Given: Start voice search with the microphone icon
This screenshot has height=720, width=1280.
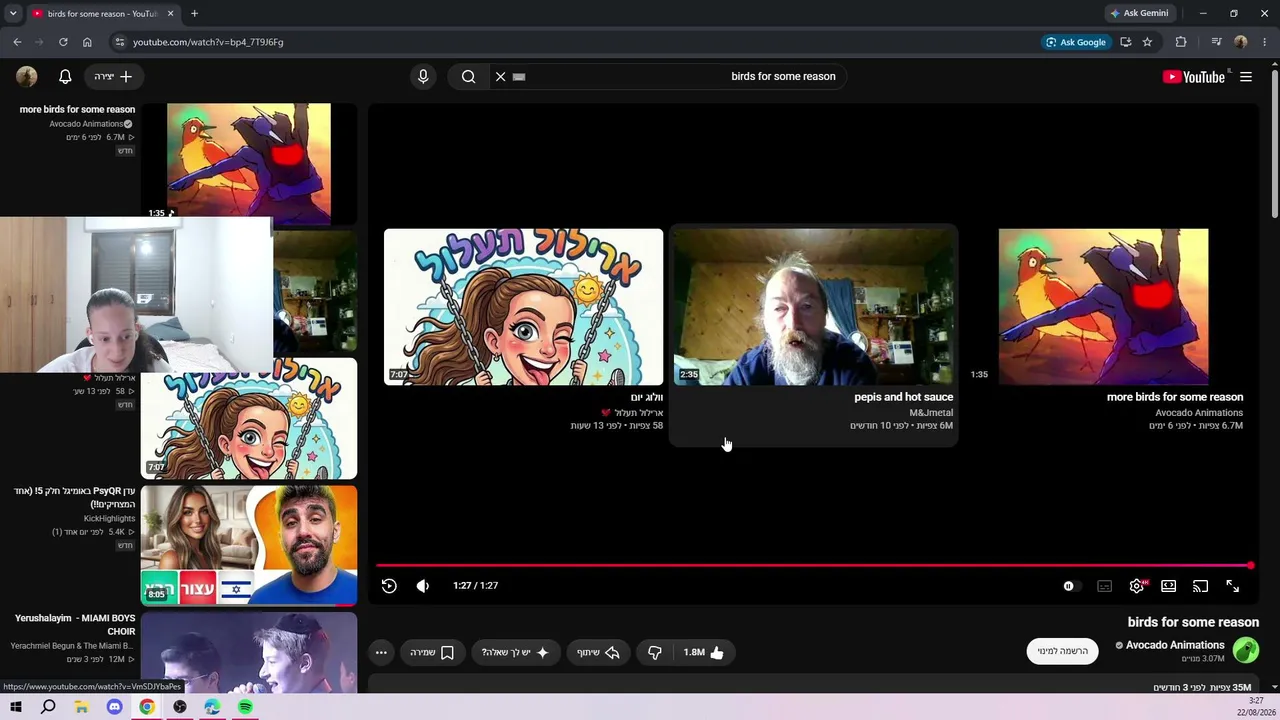Looking at the screenshot, I should point(423,76).
